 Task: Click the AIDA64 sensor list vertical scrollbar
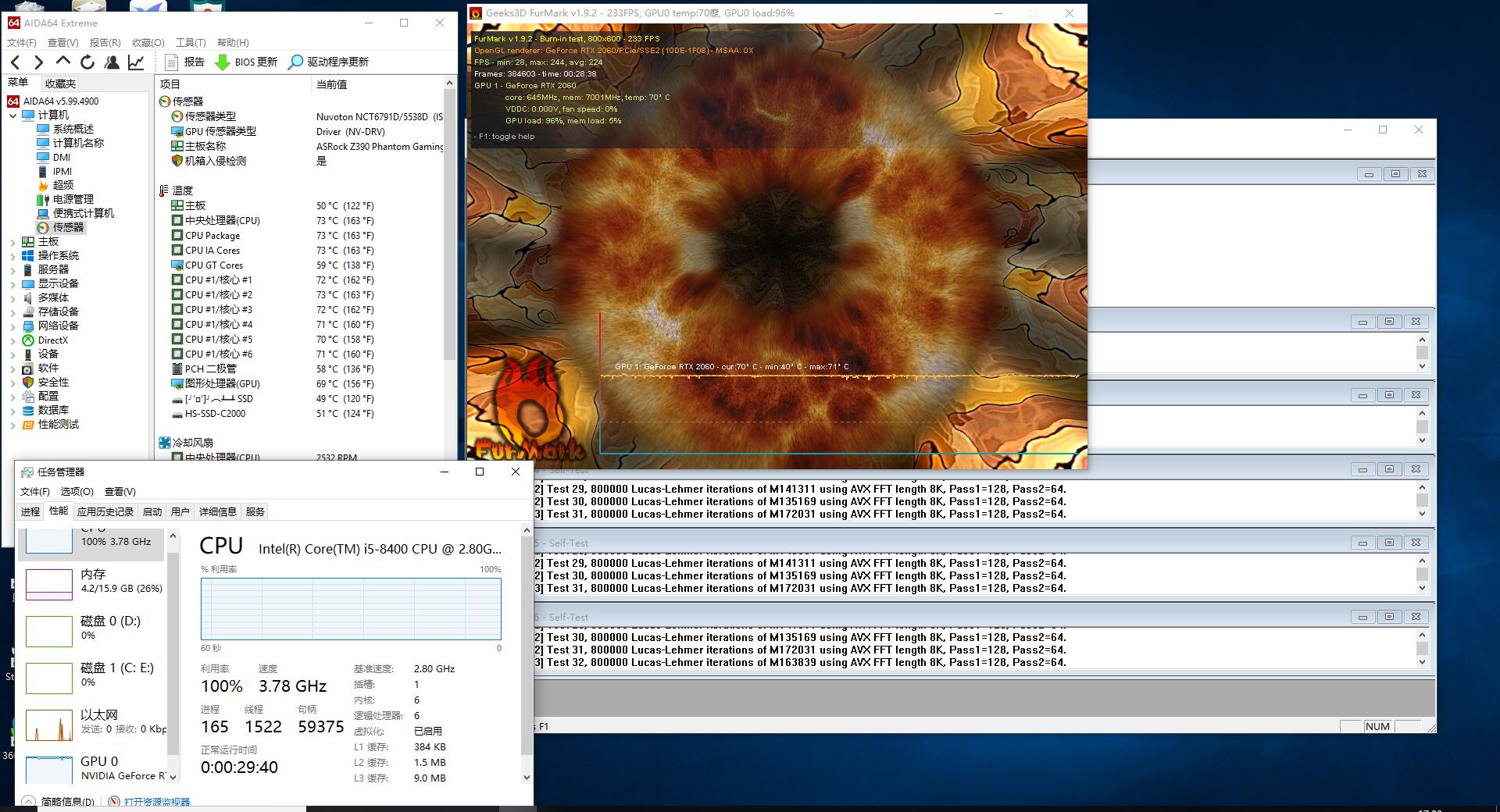(449, 223)
